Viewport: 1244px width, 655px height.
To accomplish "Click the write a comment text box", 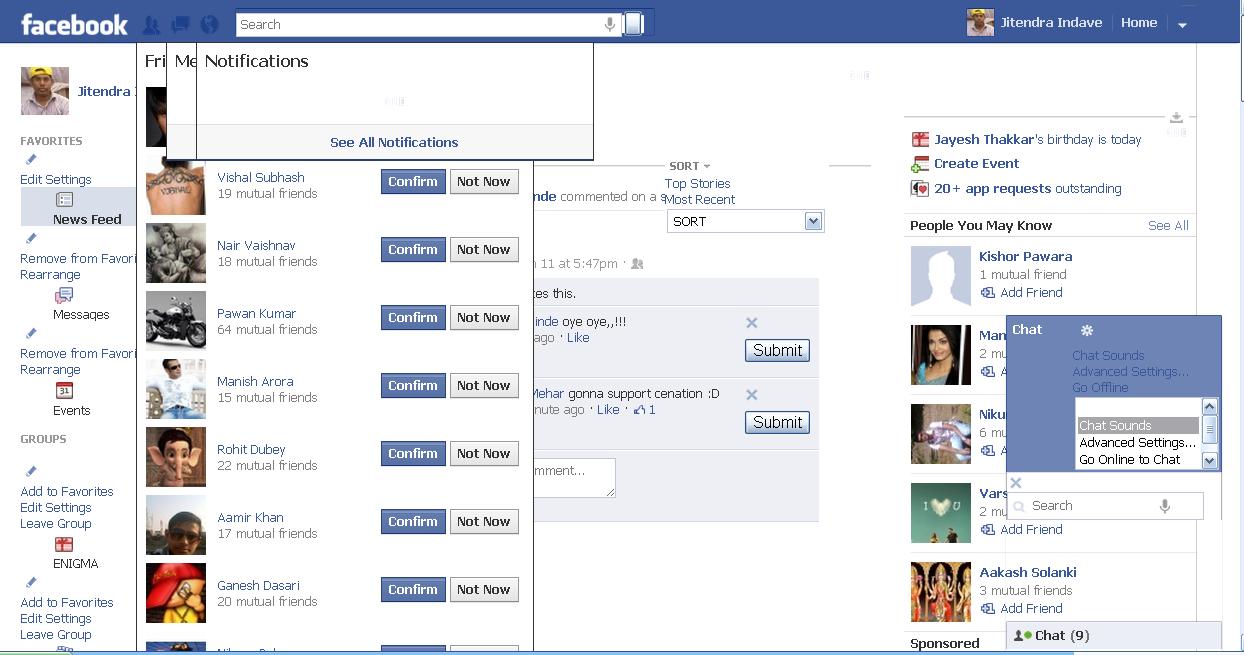I will coord(574,477).
